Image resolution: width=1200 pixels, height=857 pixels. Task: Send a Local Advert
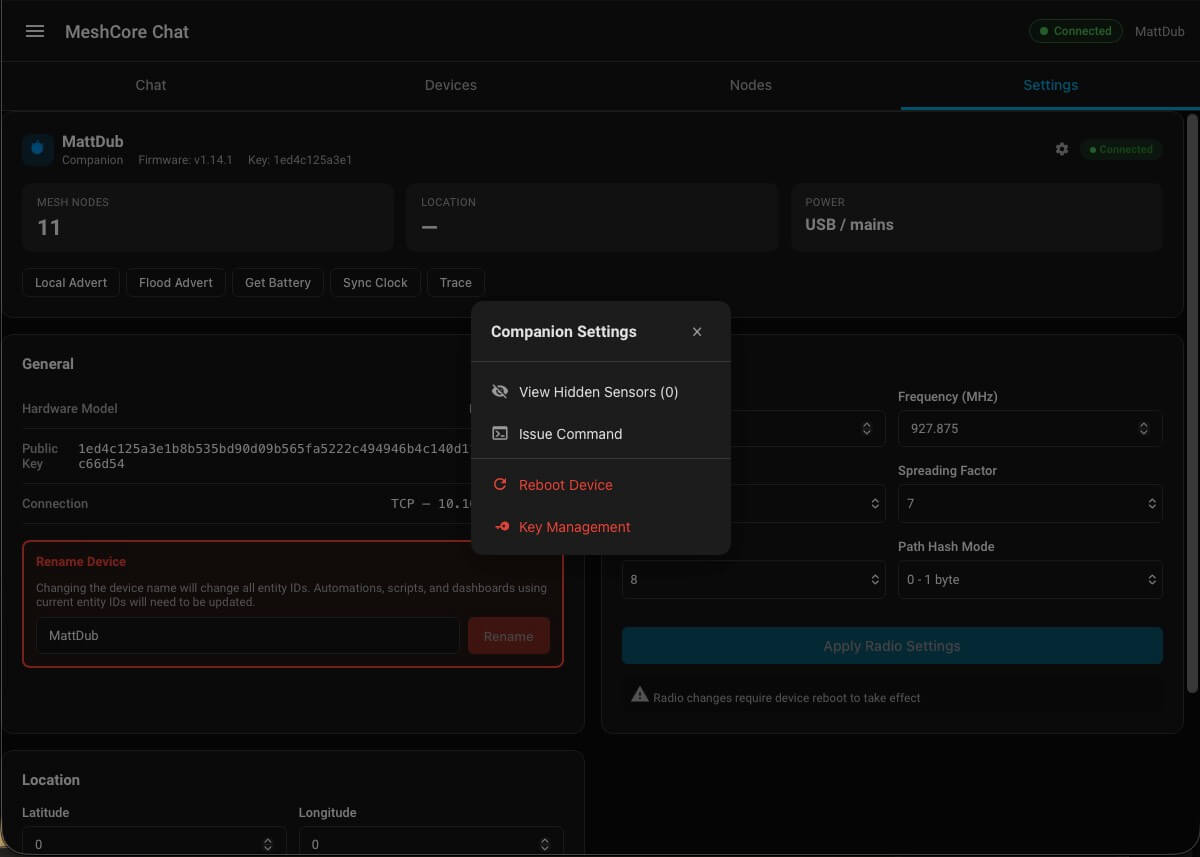[x=71, y=283]
